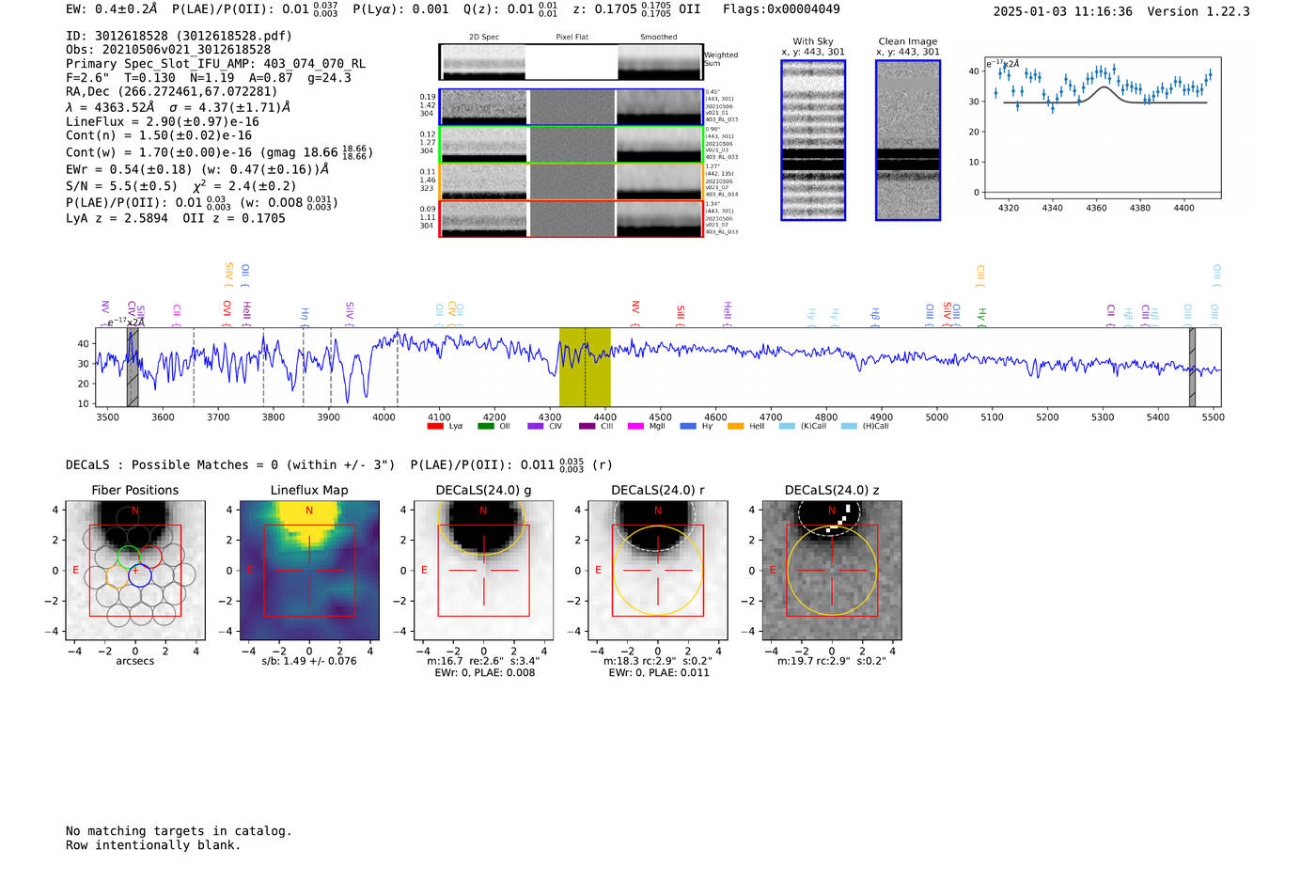The height and width of the screenshot is (896, 1316).
Task: Click the Weighted Sum 2D spectrum strip
Action: 572,62
